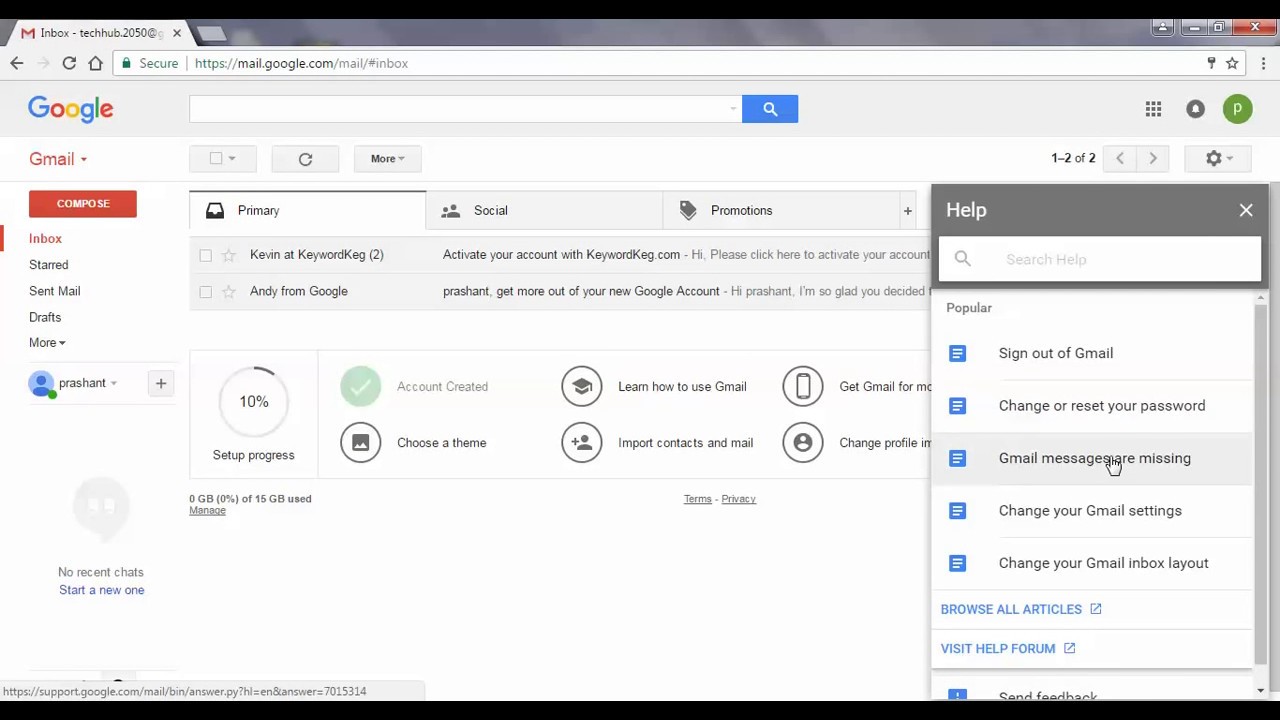This screenshot has height=720, width=1280.
Task: Add a new inbox tab
Action: pos(907,211)
